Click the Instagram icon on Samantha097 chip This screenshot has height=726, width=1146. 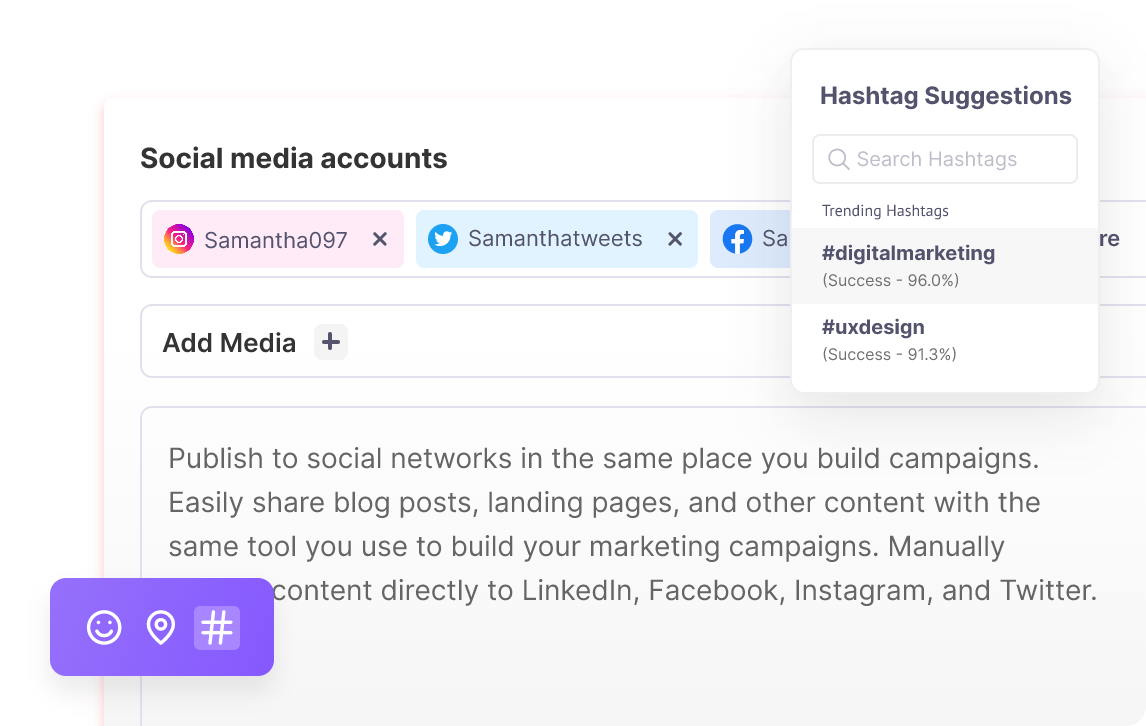178,239
